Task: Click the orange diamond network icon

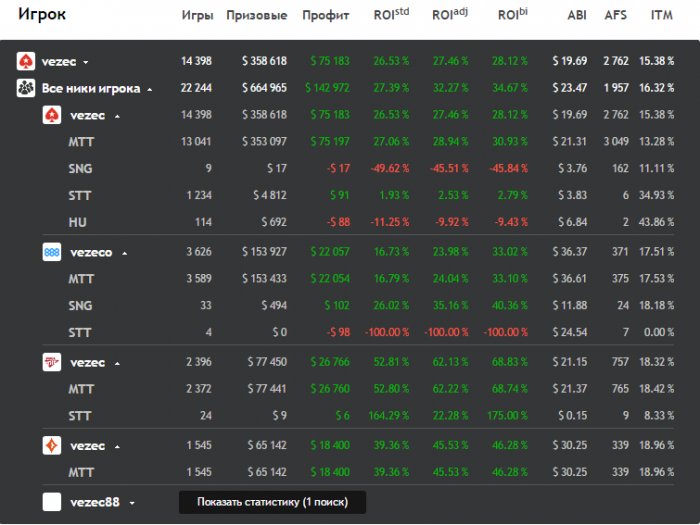Action: pos(52,445)
